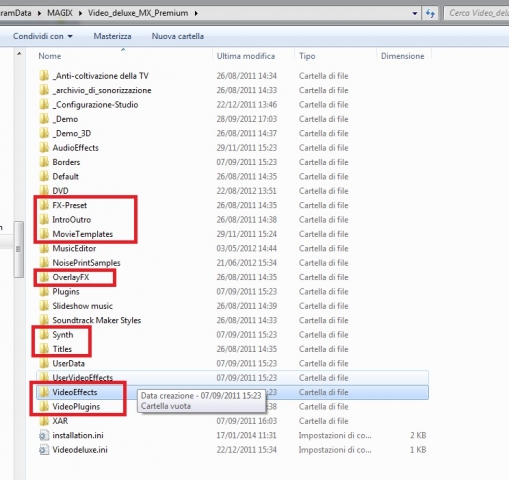Select the UserData folder icon

(44, 363)
